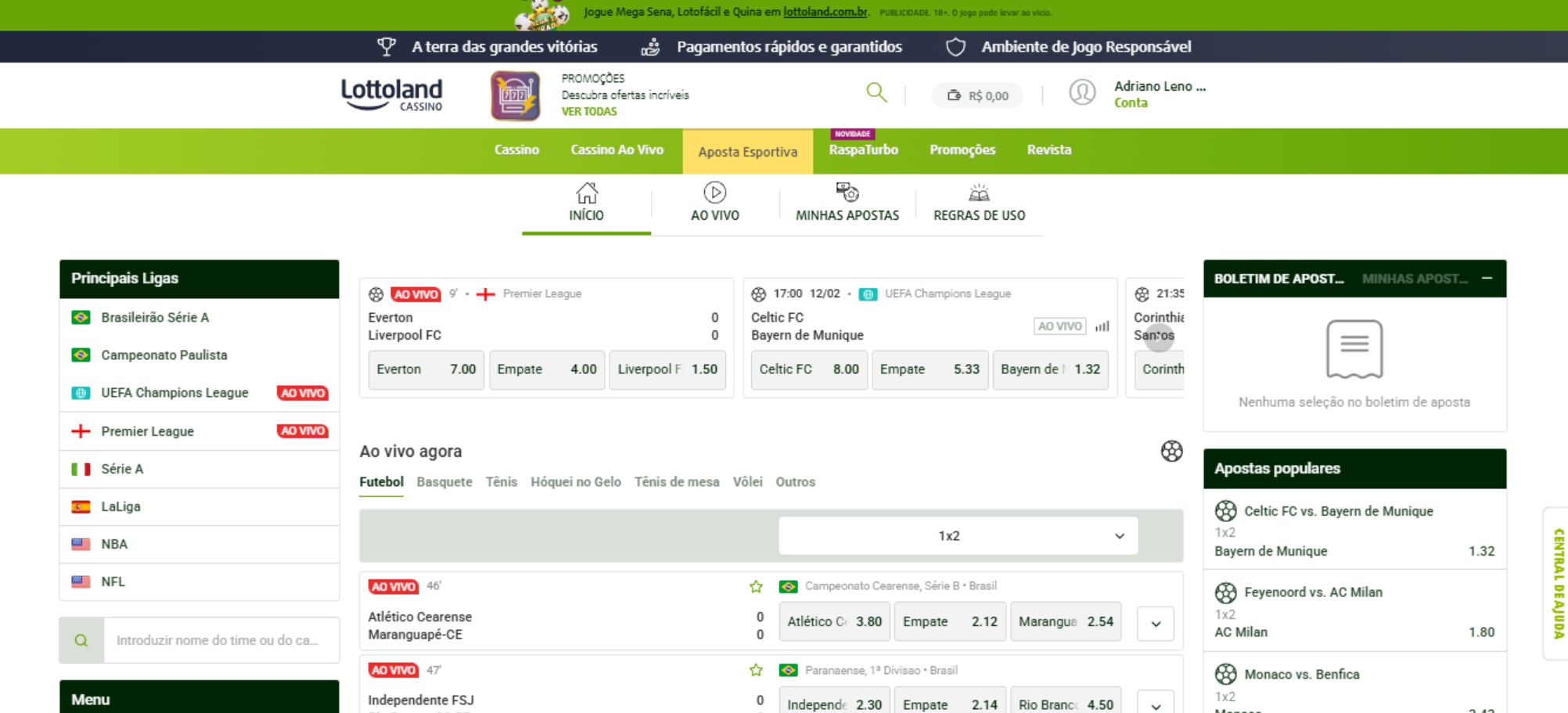Favorite the Atlético Cearense match star

coord(756,586)
